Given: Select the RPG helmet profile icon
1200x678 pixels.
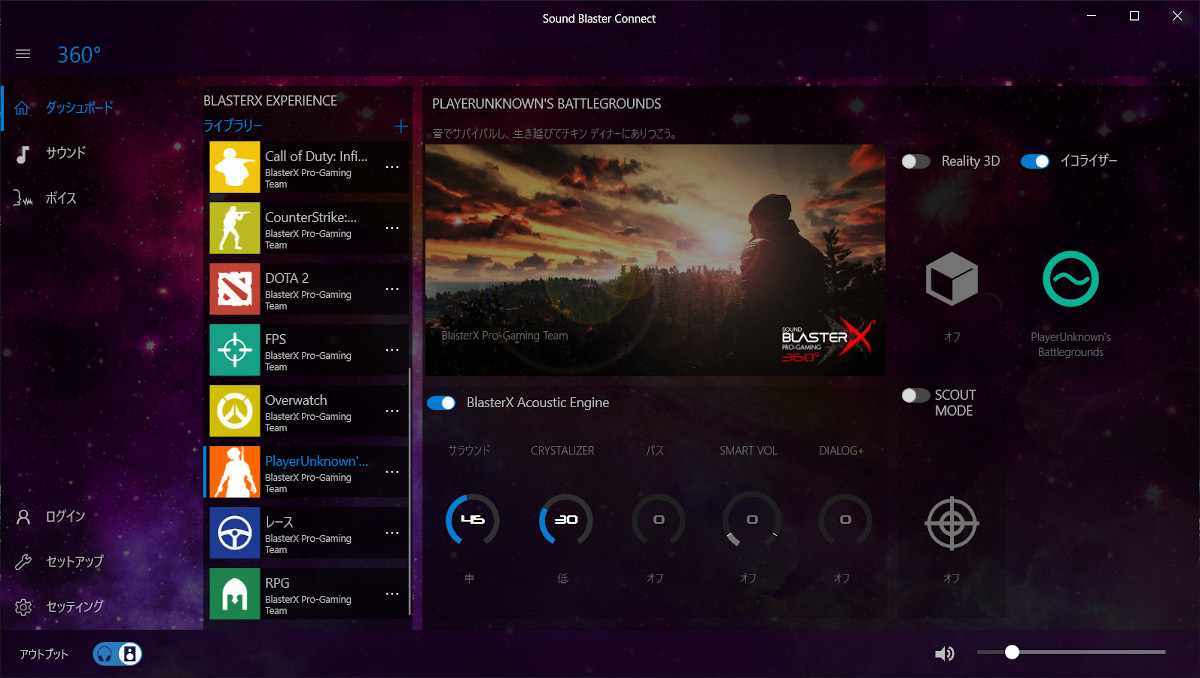Looking at the screenshot, I should (235, 594).
